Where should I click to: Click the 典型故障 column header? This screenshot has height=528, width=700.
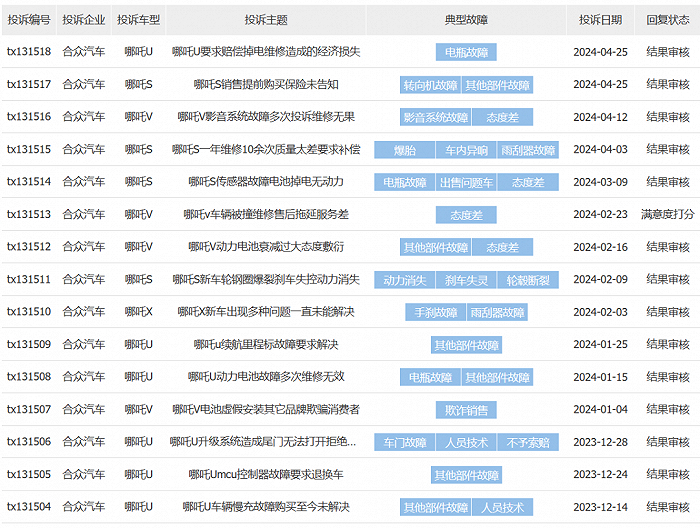pos(466,20)
